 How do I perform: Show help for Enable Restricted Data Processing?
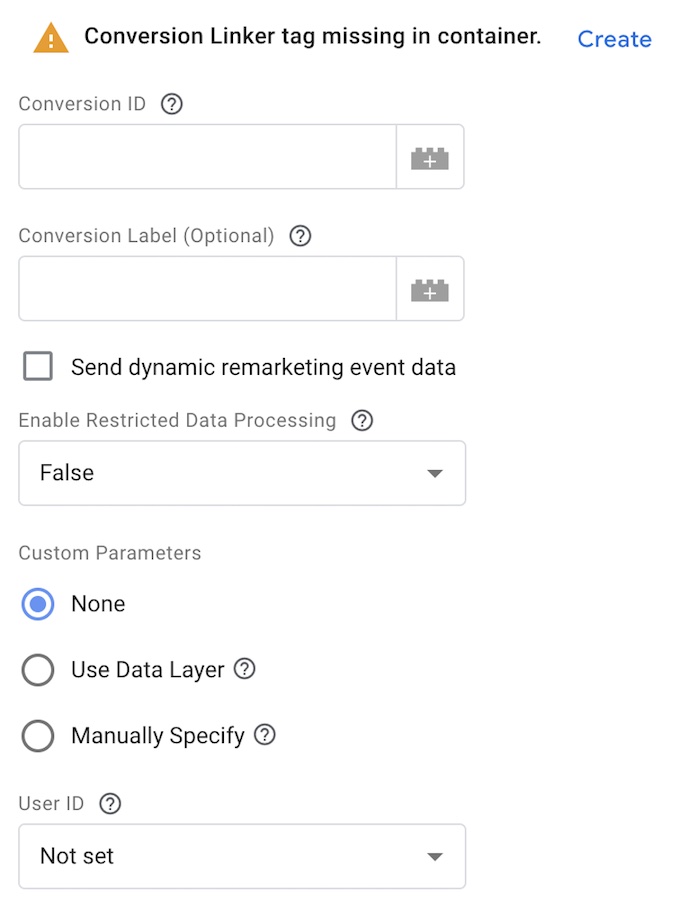tap(362, 420)
